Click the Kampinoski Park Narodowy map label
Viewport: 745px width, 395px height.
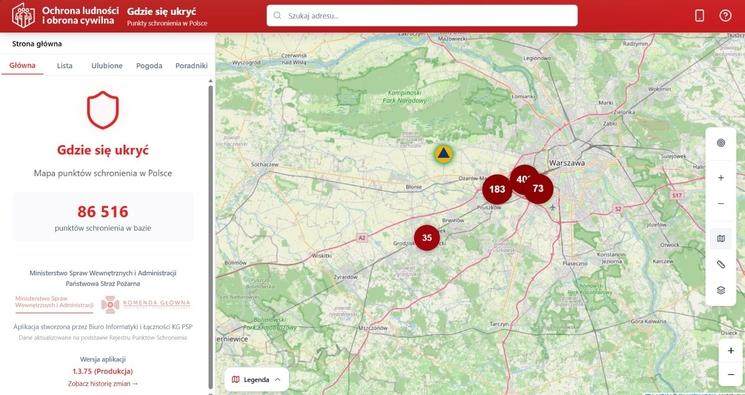click(x=405, y=97)
